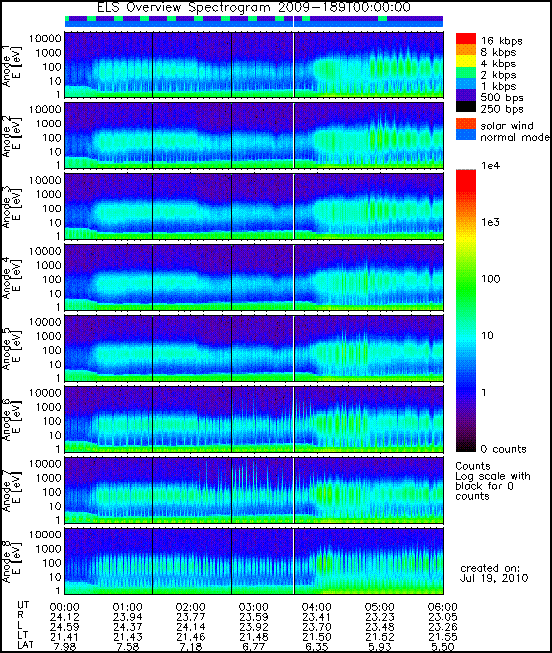Click the solar wind mode swatch
The image size is (552, 653).
[466, 124]
